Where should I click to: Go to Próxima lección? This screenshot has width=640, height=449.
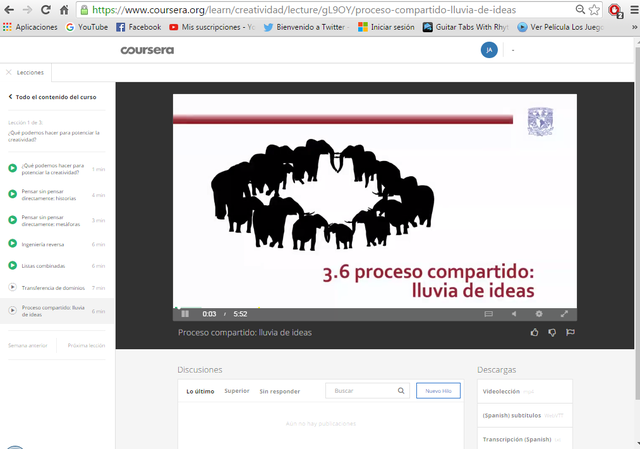click(86, 345)
